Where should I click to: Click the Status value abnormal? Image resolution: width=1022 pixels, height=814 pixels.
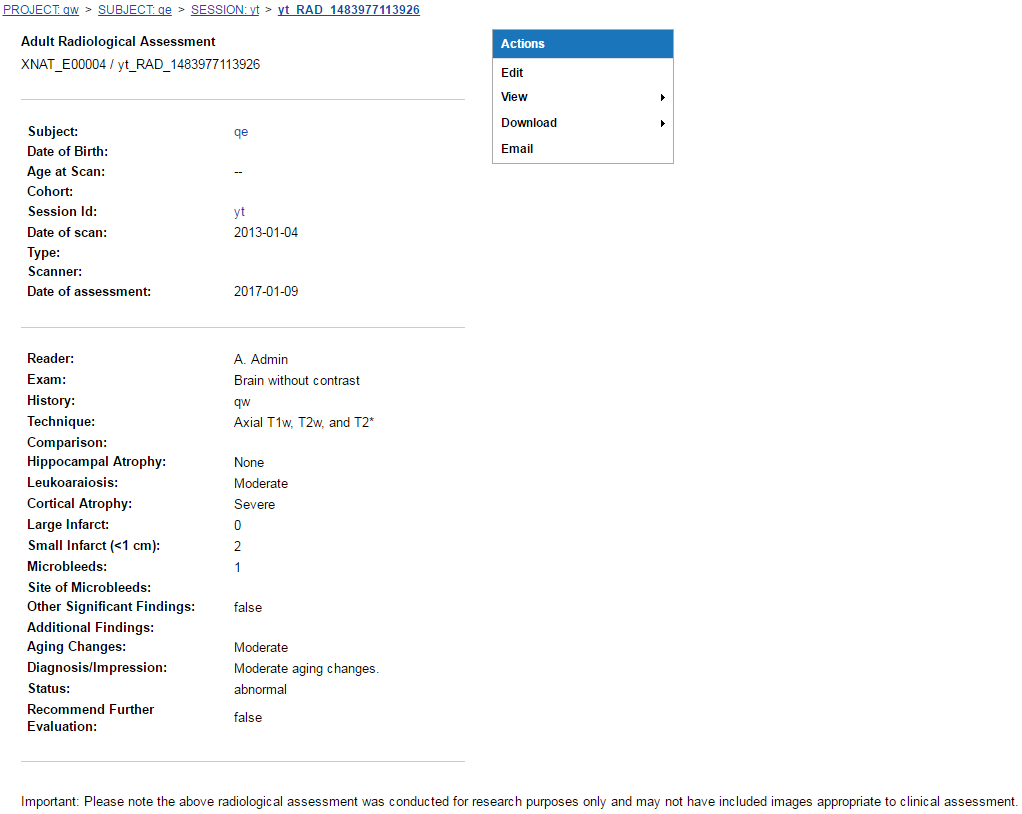click(x=260, y=690)
